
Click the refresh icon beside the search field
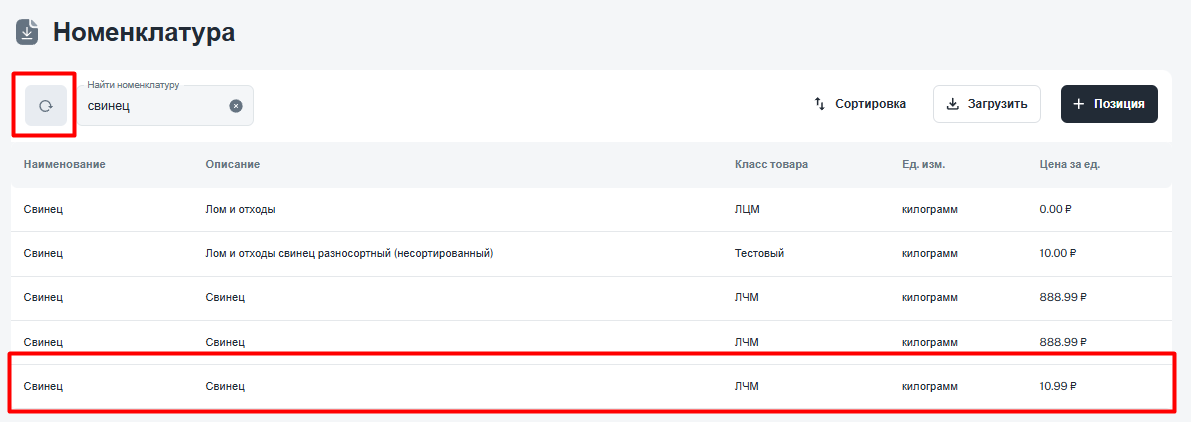(x=46, y=105)
